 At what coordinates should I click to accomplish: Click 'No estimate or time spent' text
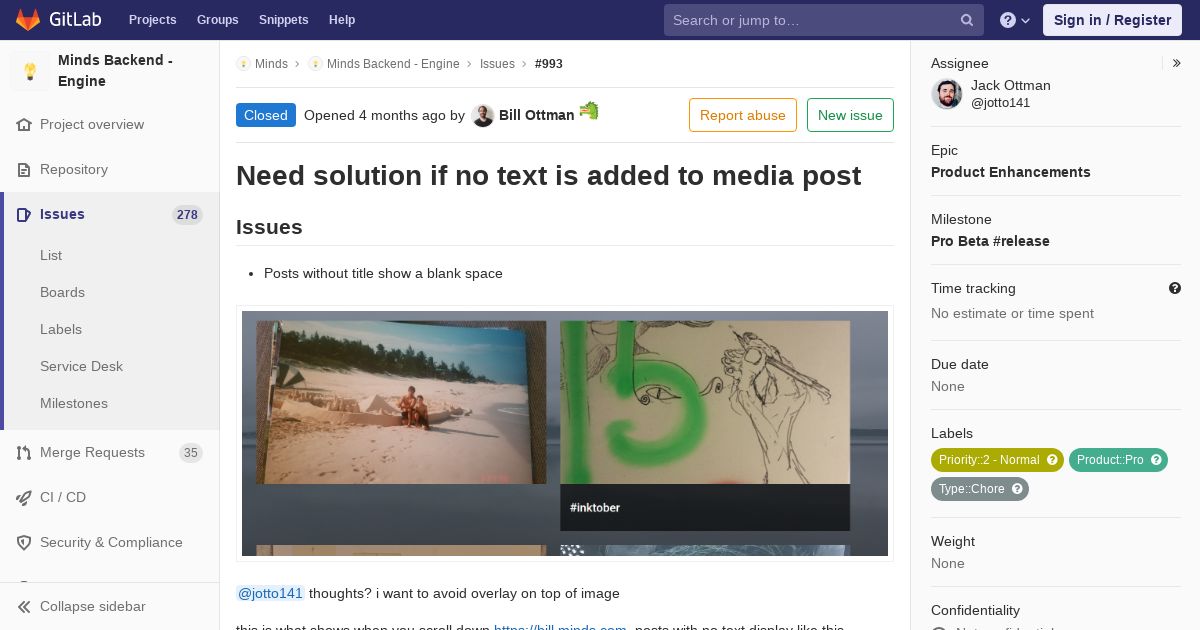coord(1012,314)
